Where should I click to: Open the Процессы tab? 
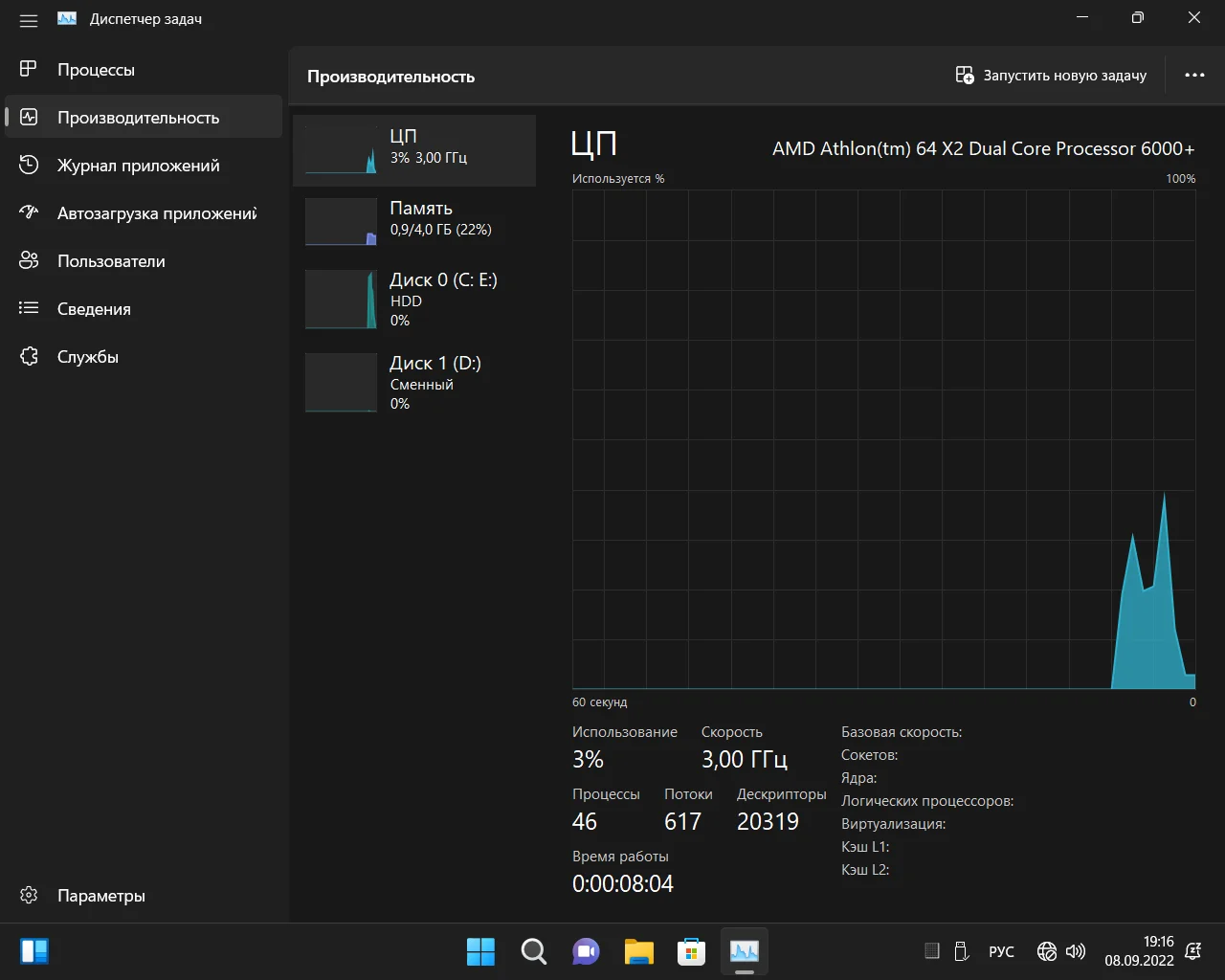(96, 70)
